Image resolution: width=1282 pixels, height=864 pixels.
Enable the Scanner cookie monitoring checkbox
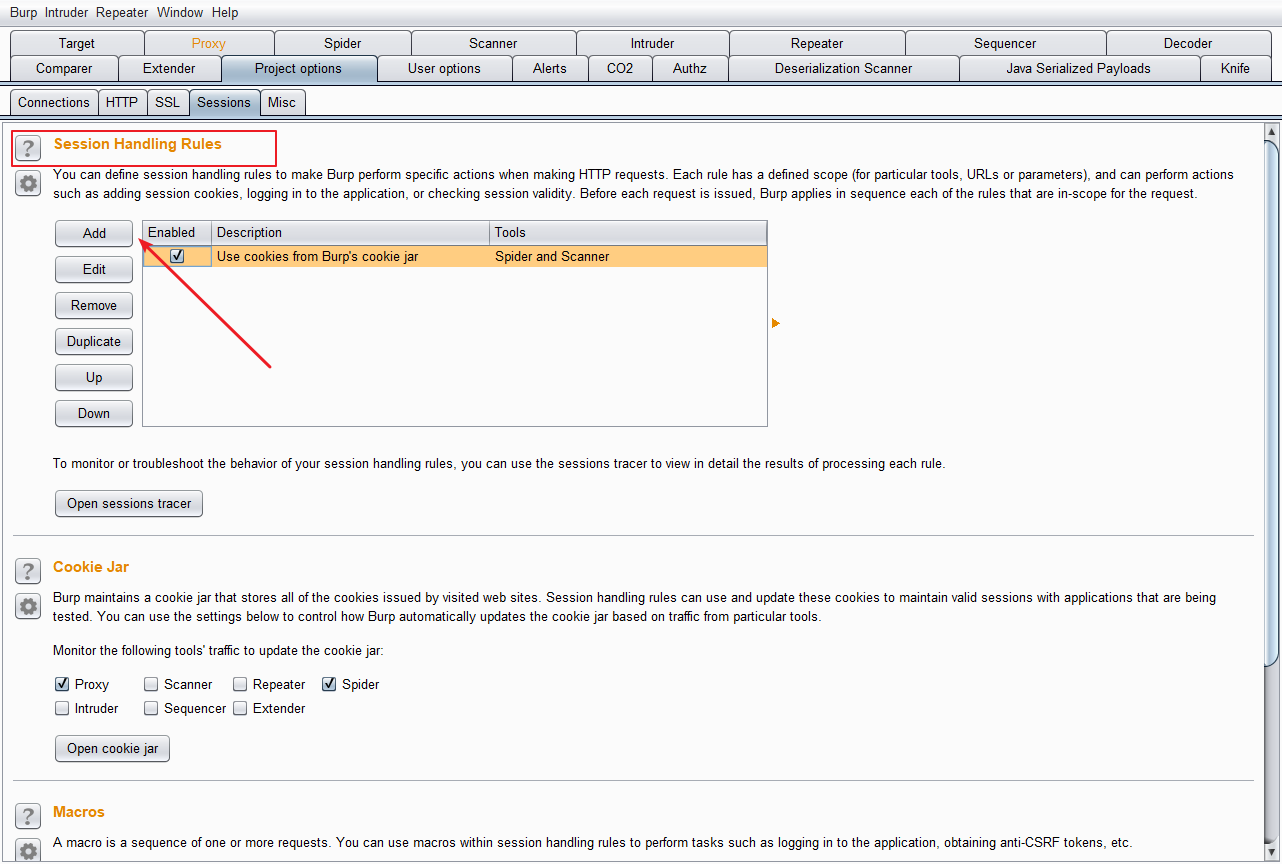click(151, 685)
